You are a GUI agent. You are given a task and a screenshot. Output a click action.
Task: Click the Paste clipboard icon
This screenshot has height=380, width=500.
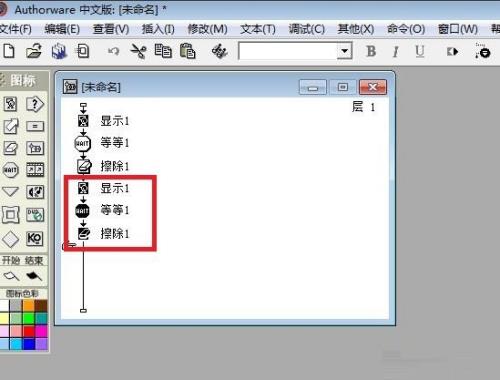tap(187, 51)
